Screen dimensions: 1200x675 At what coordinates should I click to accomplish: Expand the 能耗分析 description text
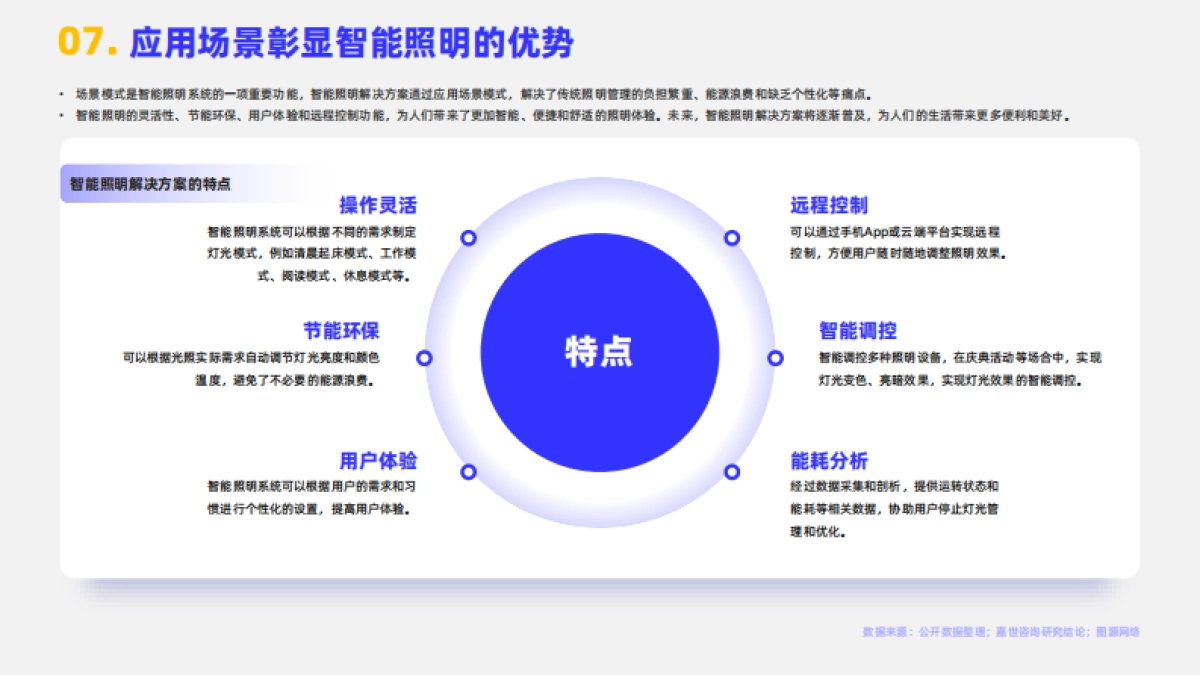click(x=894, y=507)
